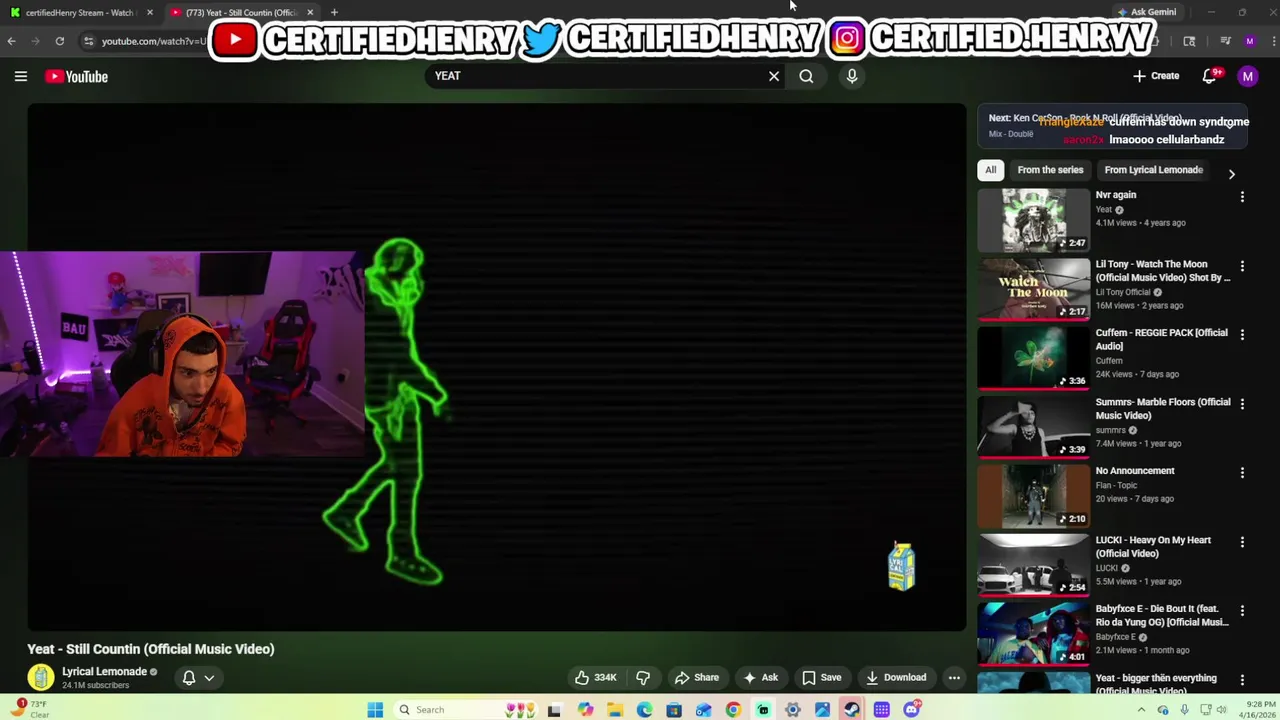Start voice search with microphone

tap(852, 76)
